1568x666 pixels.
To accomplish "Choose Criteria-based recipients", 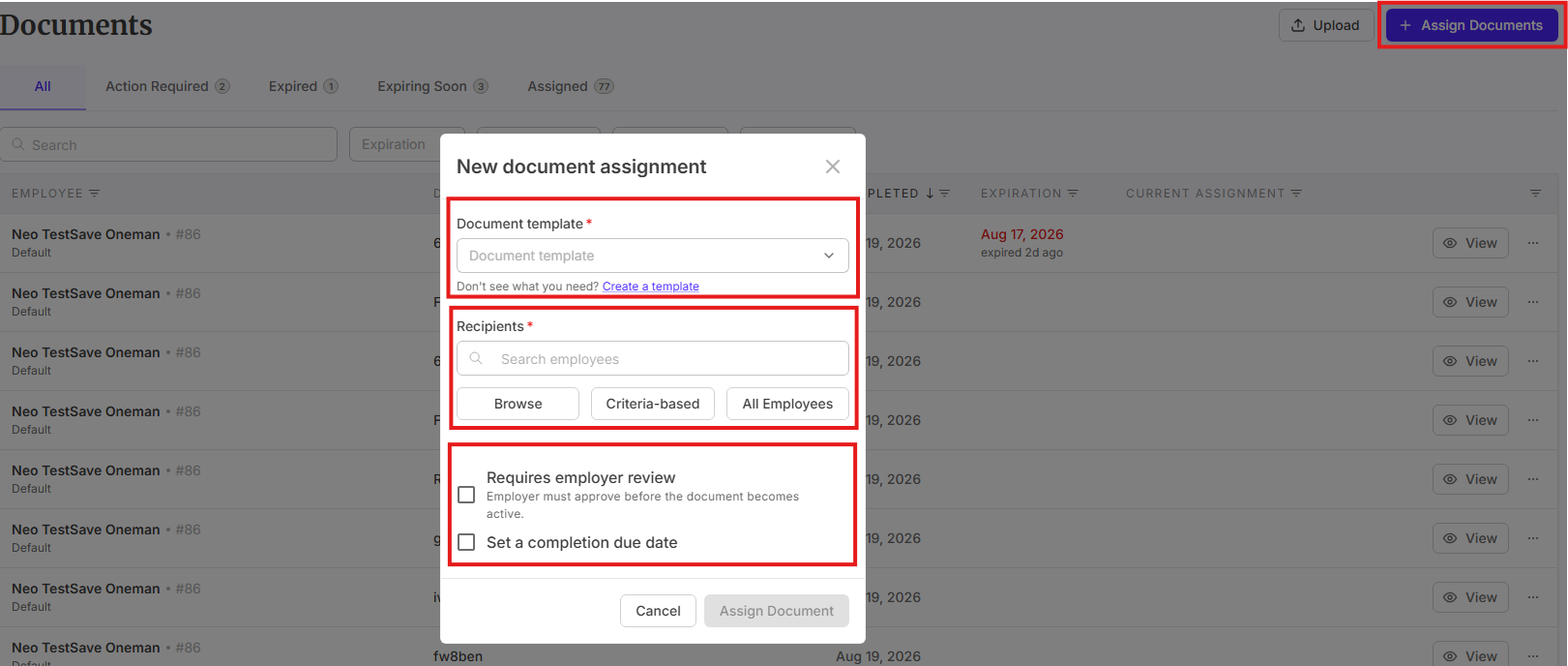I will pyautogui.click(x=653, y=404).
